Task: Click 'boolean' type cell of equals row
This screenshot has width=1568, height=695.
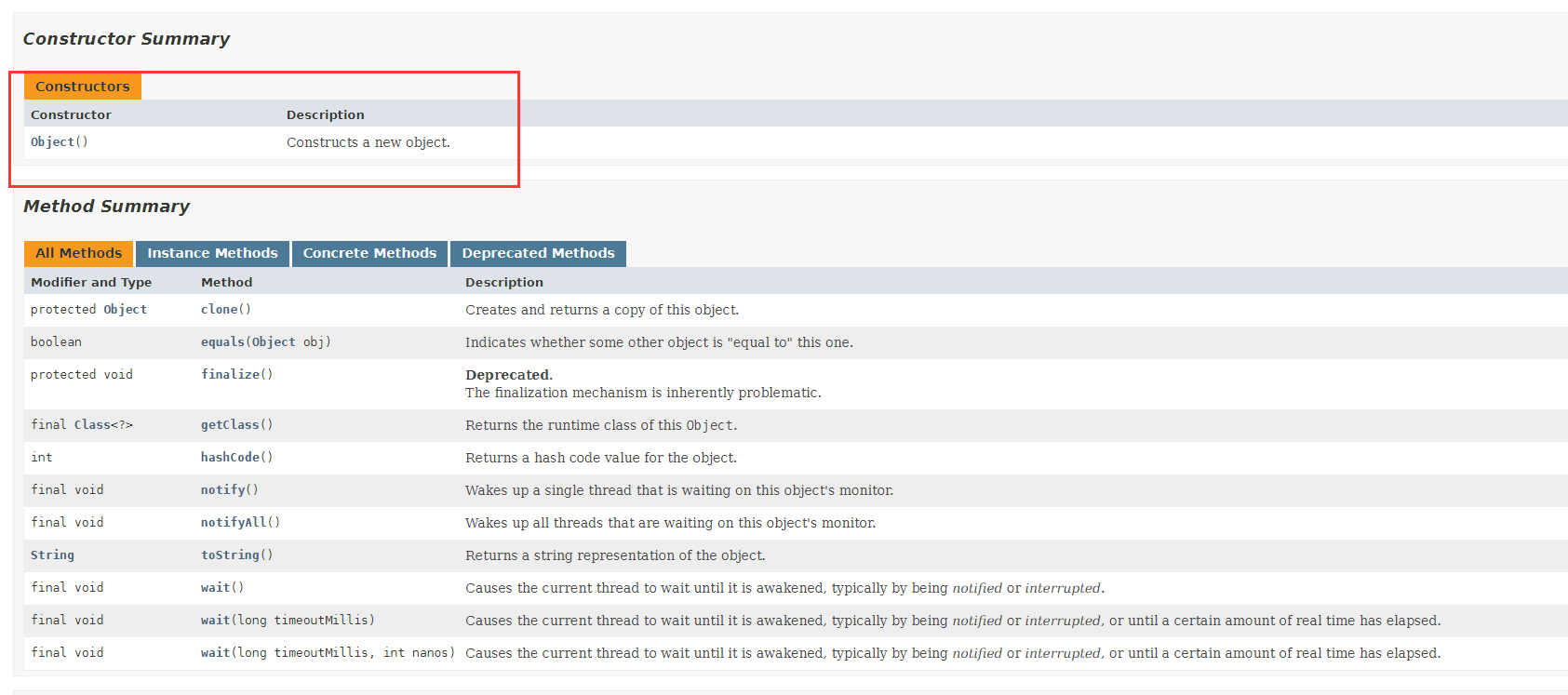Action: click(x=56, y=342)
